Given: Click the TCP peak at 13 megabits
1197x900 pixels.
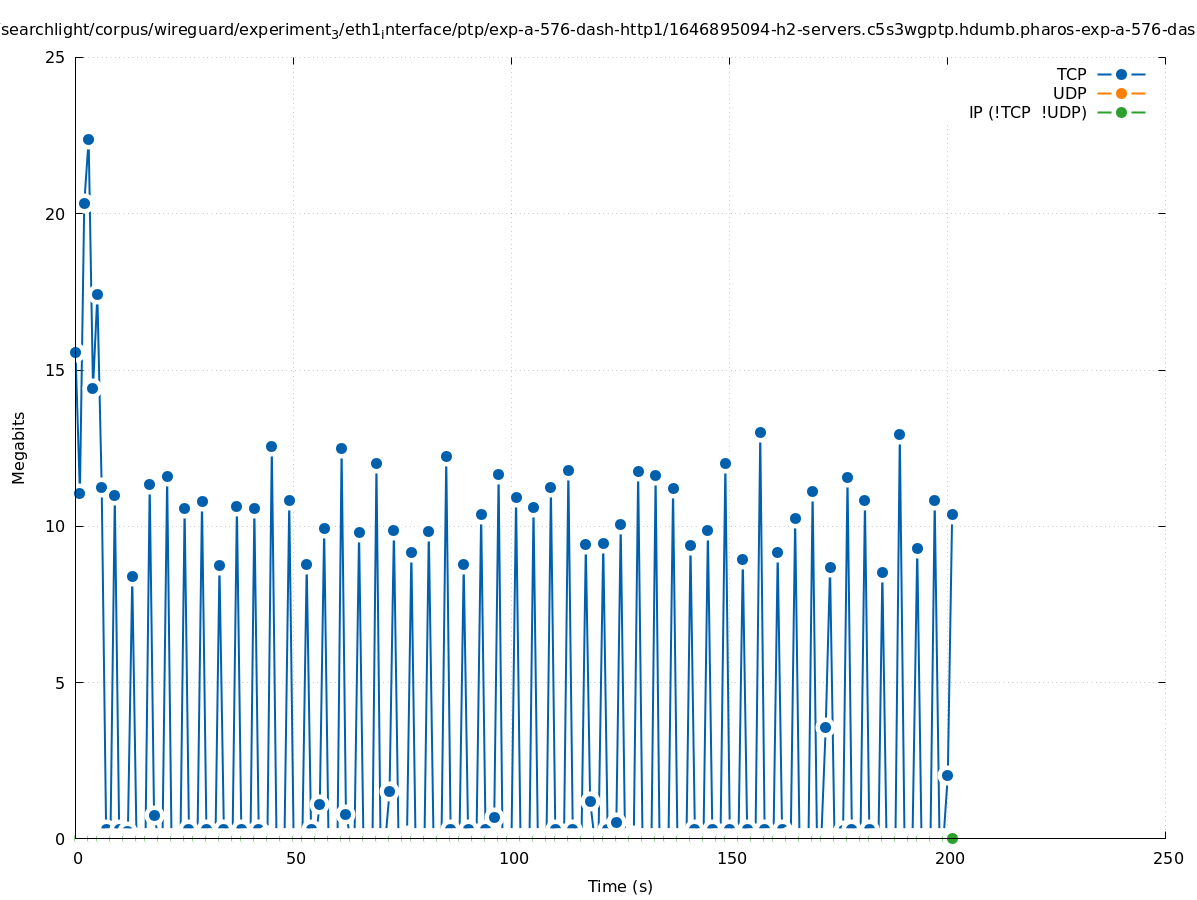Looking at the screenshot, I should [x=760, y=432].
